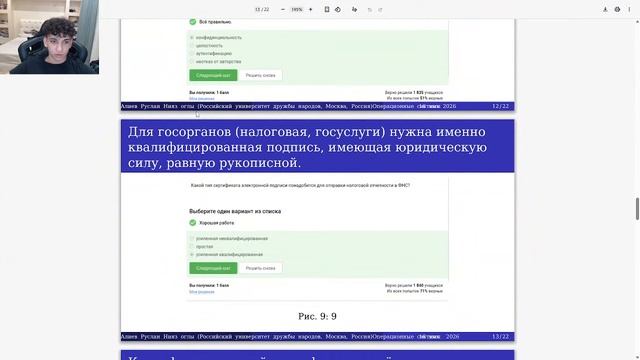Click the slide title about госорганов
The width and height of the screenshot is (640, 360).
pos(307,147)
